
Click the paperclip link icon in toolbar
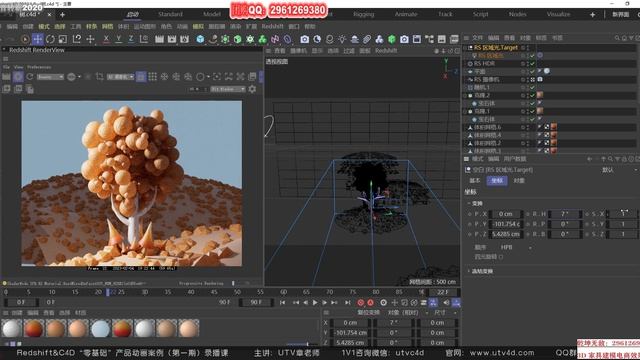367,39
